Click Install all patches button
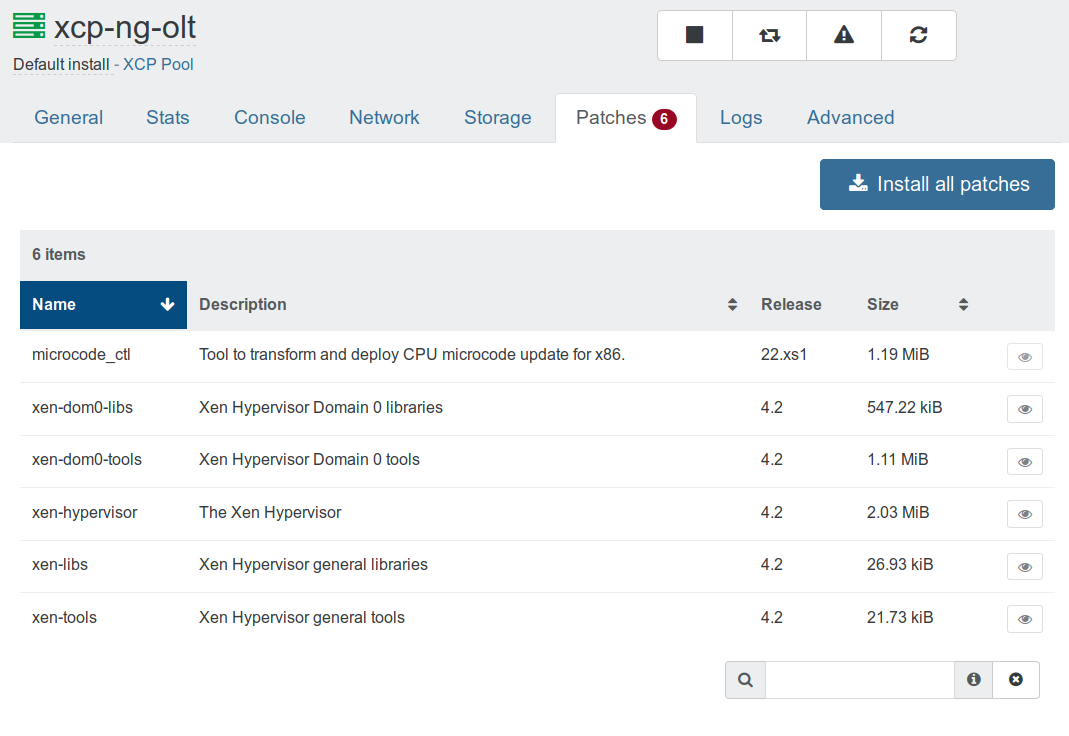1069x736 pixels. [x=937, y=185]
